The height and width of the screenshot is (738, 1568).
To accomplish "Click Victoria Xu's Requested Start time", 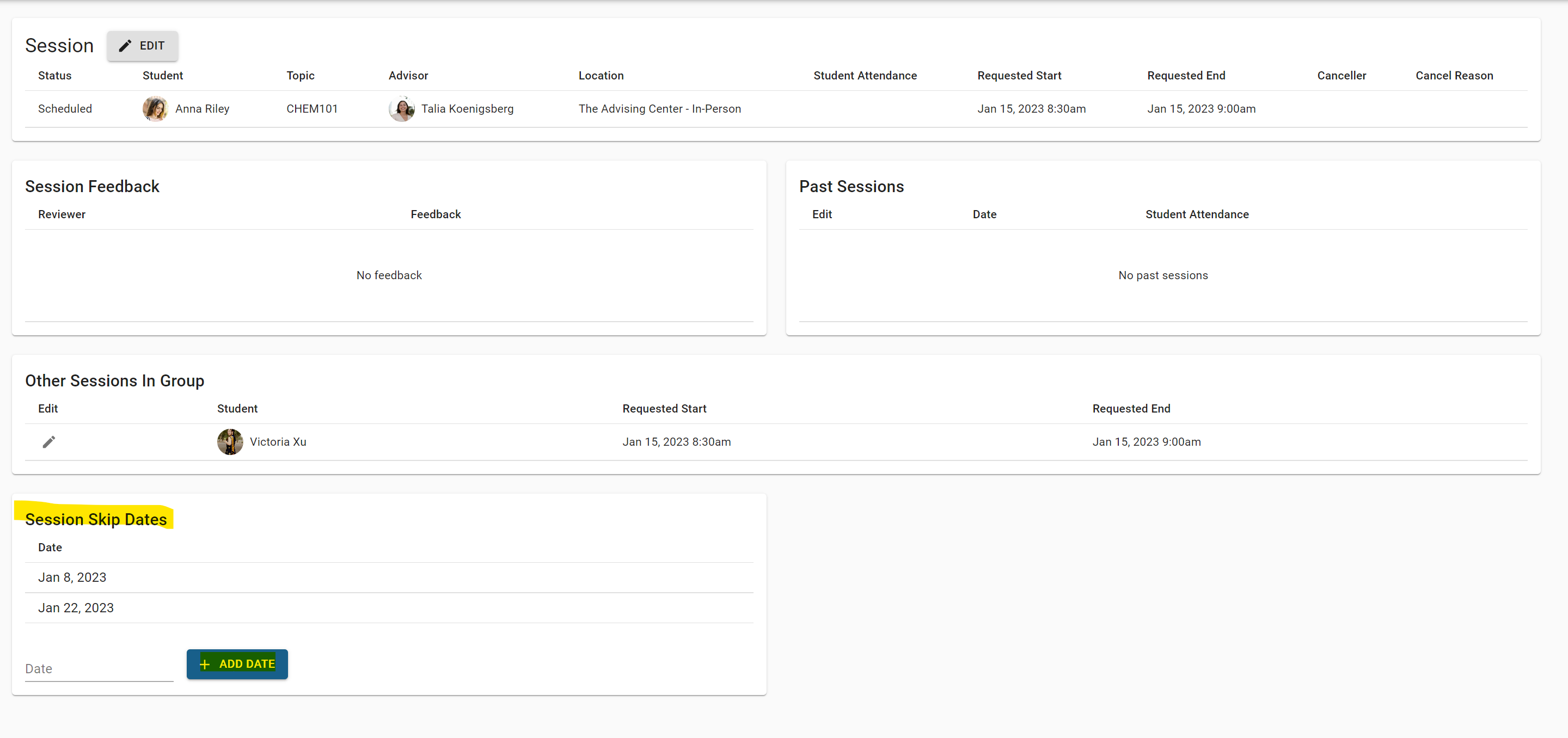I will tap(677, 442).
